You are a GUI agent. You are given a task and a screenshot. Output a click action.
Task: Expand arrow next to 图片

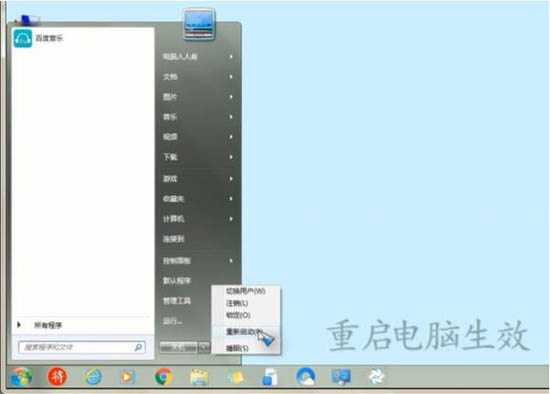tap(231, 97)
